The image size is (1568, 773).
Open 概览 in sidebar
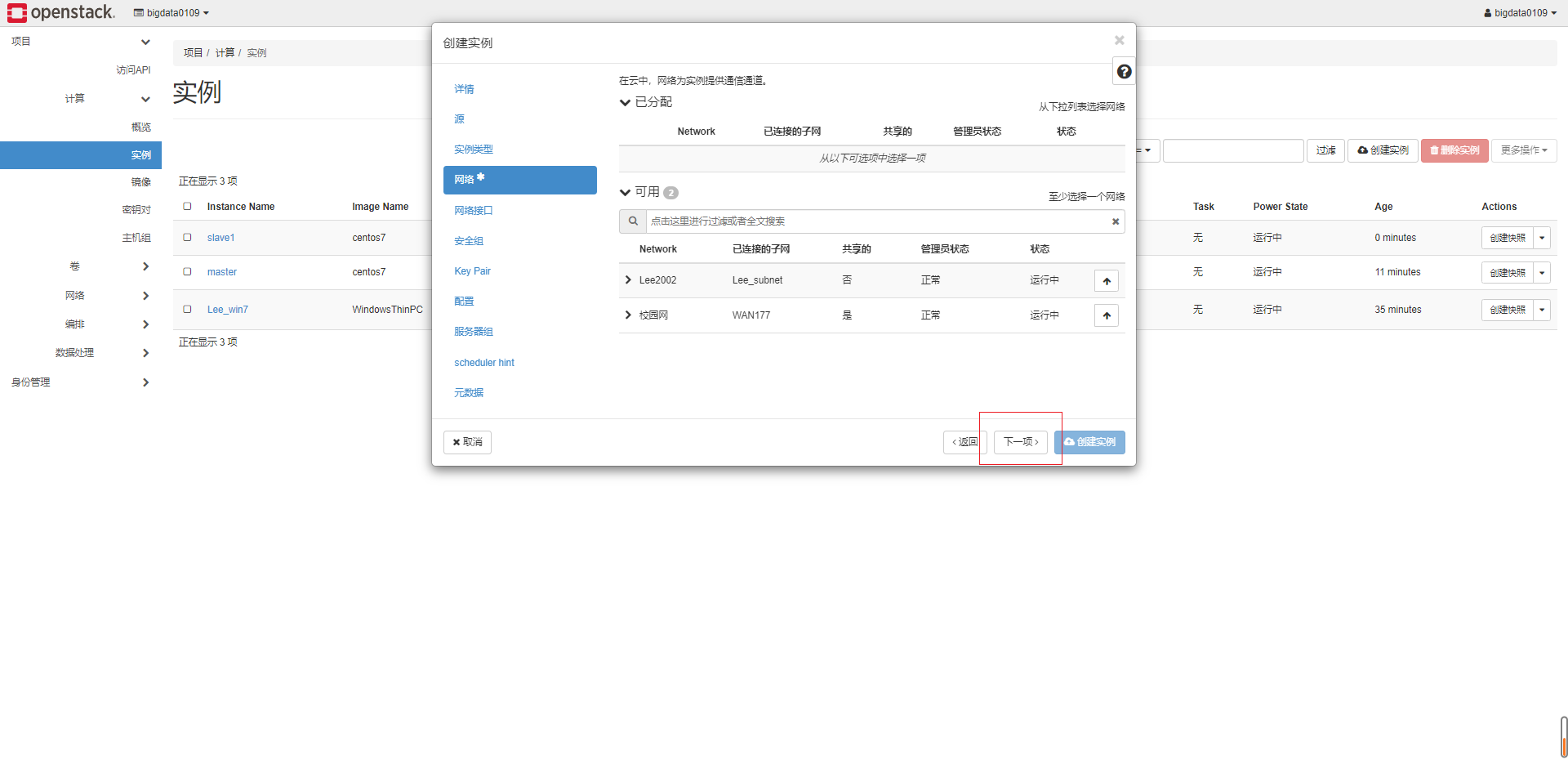[141, 127]
